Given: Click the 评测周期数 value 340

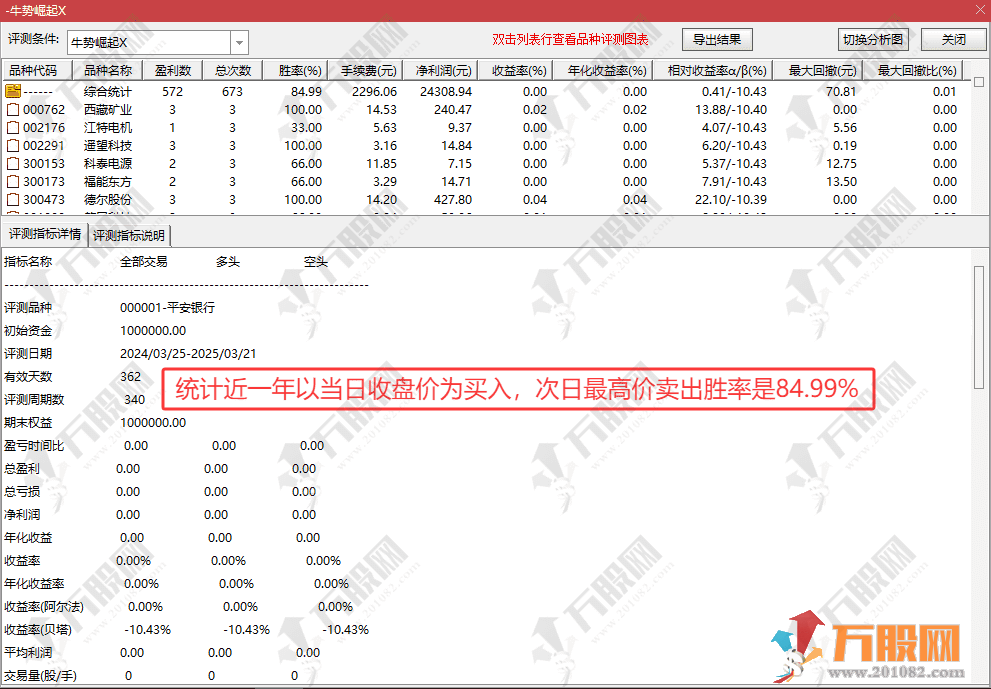Looking at the screenshot, I should [135, 399].
